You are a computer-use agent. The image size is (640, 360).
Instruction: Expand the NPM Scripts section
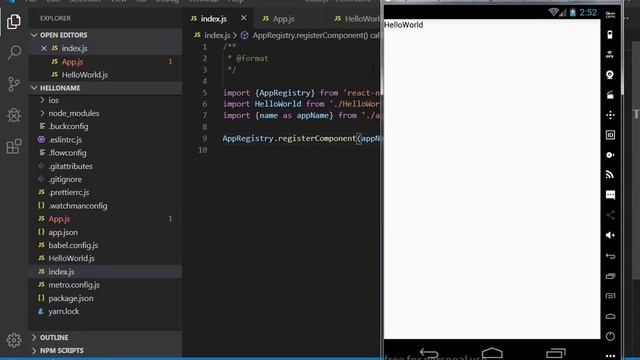(x=106, y=351)
